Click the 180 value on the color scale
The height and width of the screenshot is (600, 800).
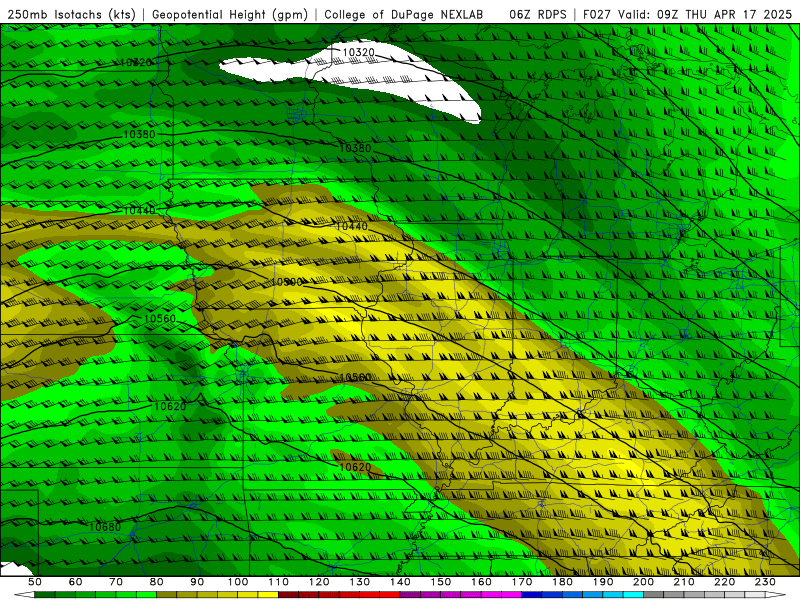pos(562,582)
